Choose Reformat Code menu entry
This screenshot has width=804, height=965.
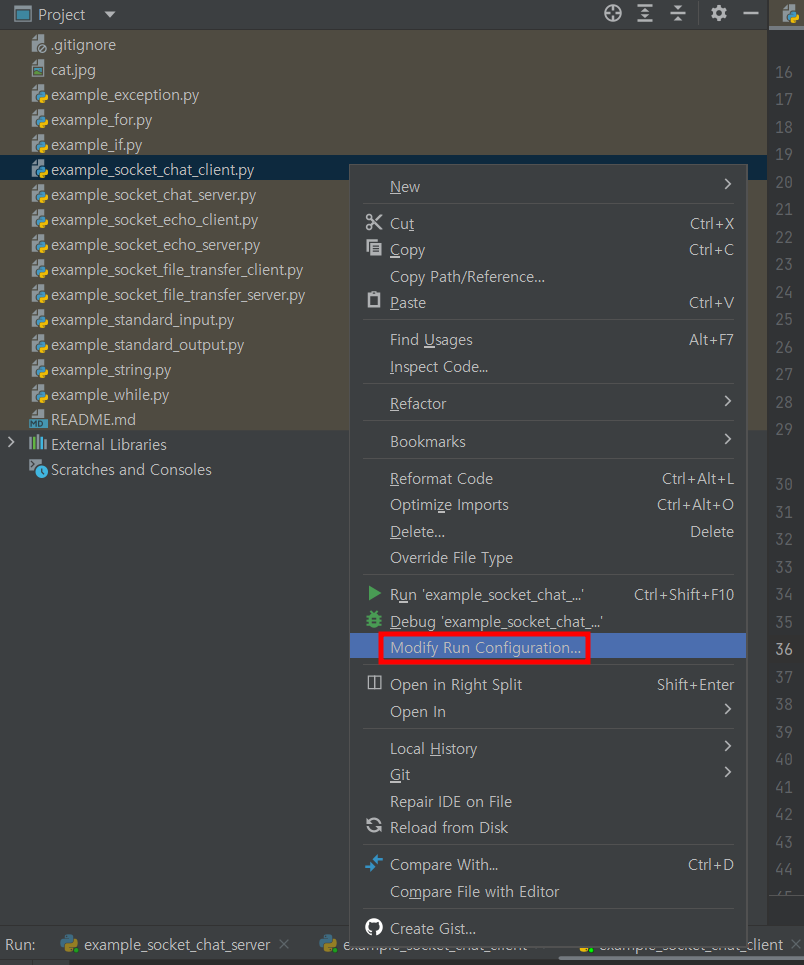click(548, 479)
